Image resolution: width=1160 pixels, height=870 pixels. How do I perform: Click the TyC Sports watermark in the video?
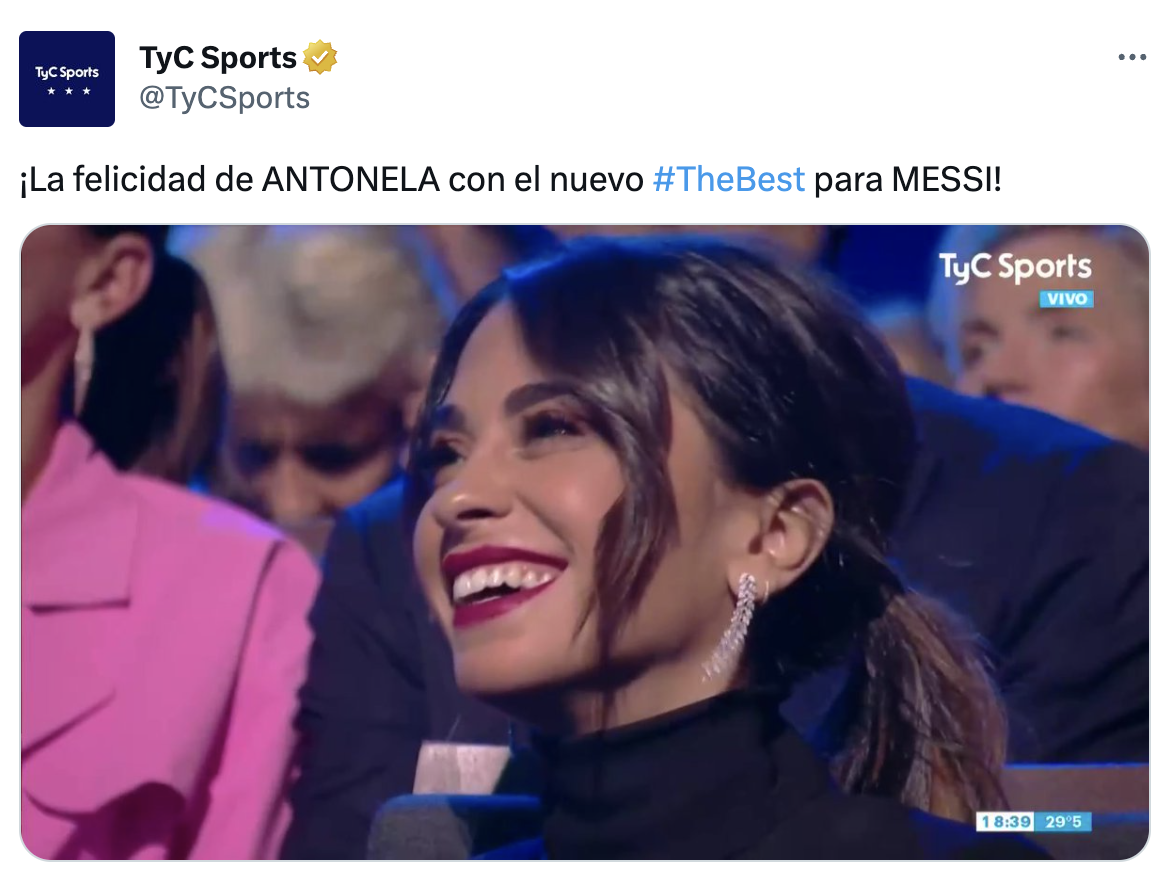click(x=1015, y=268)
